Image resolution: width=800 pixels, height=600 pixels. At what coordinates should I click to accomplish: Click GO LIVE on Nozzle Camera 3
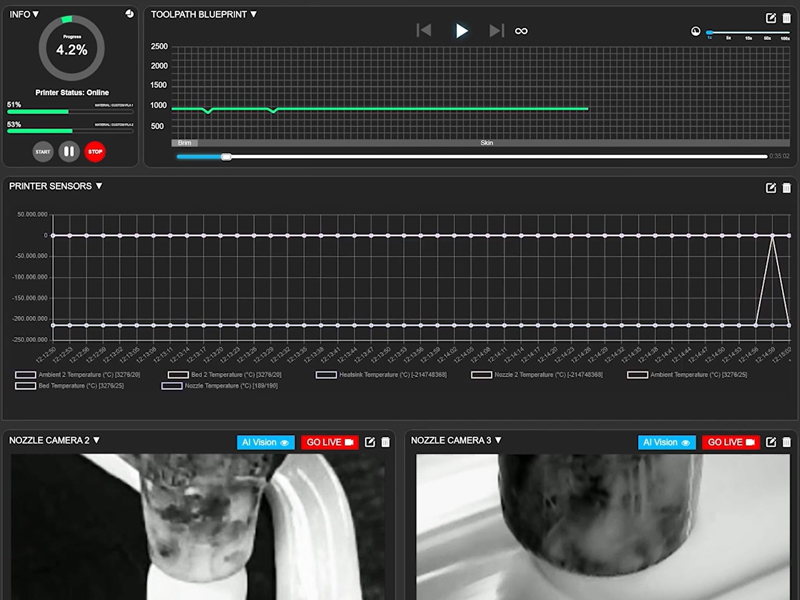(730, 442)
